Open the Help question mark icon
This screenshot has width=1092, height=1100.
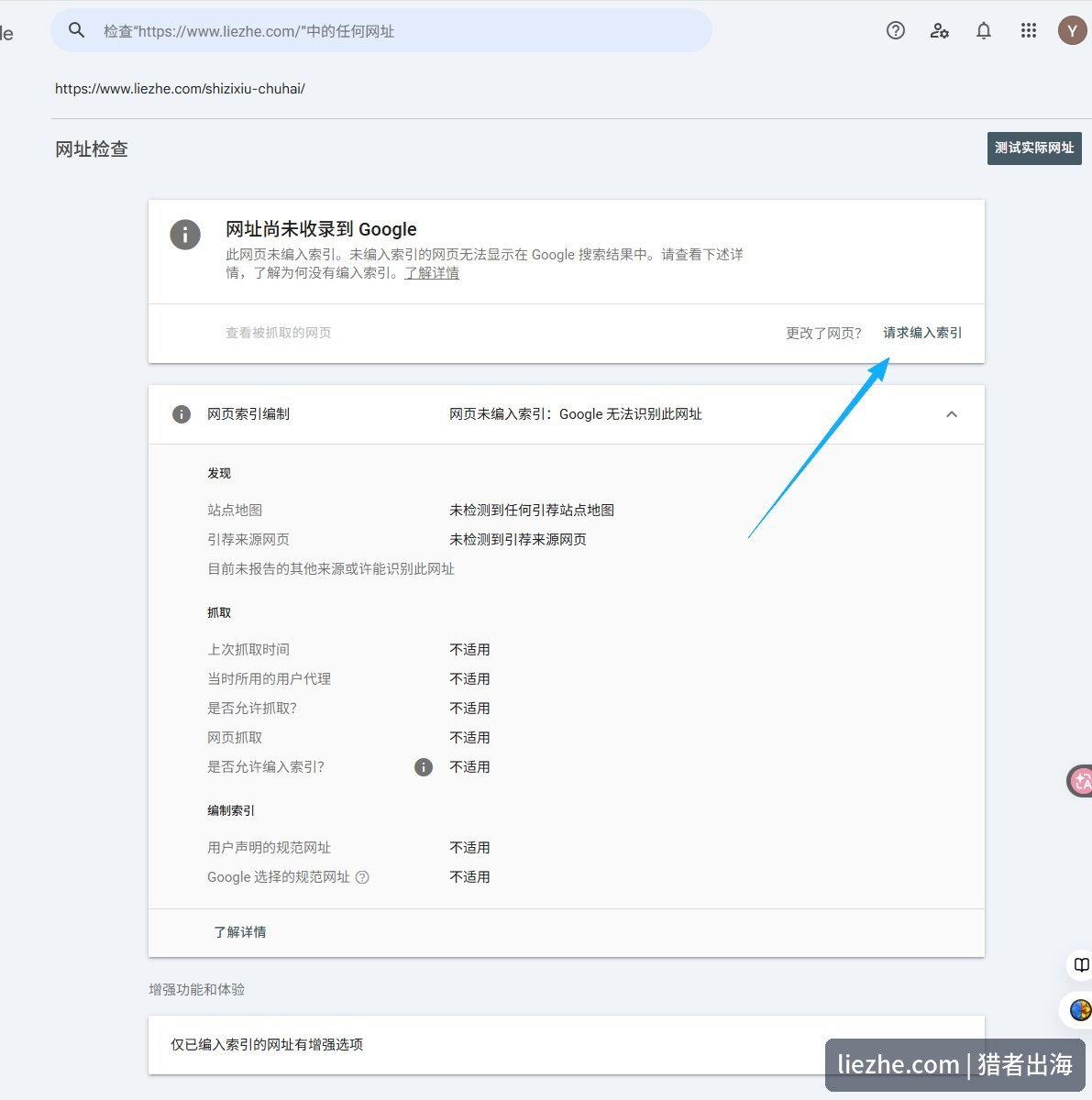click(896, 30)
